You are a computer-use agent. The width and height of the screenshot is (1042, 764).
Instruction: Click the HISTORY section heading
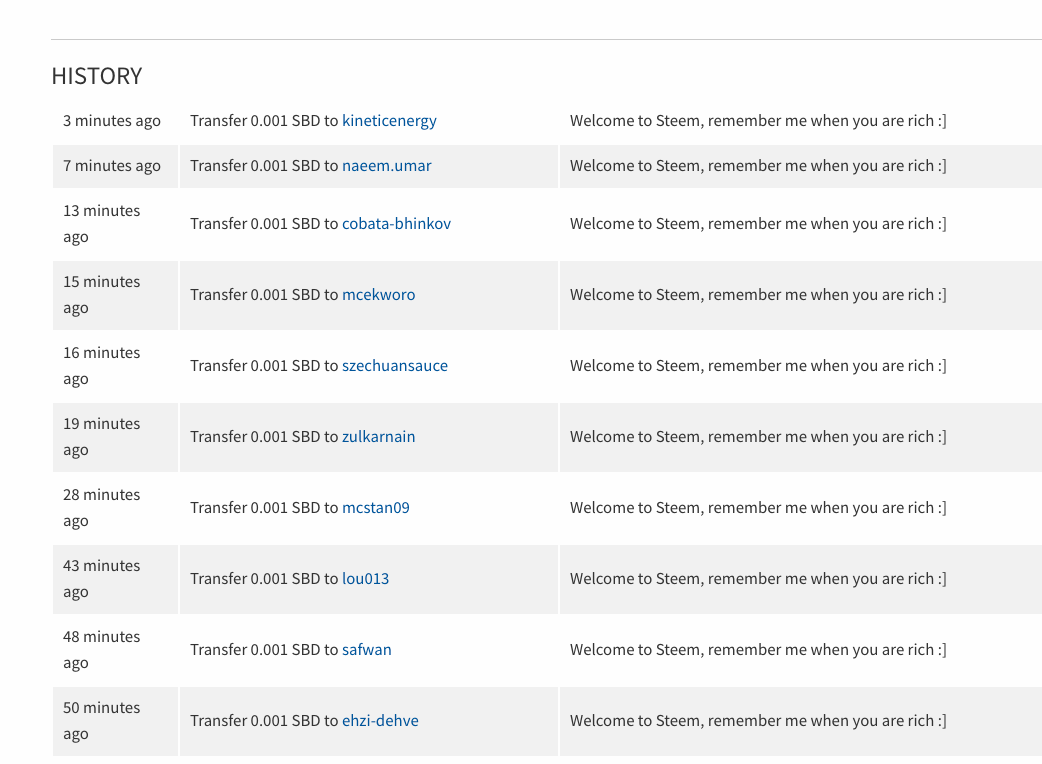(x=97, y=76)
